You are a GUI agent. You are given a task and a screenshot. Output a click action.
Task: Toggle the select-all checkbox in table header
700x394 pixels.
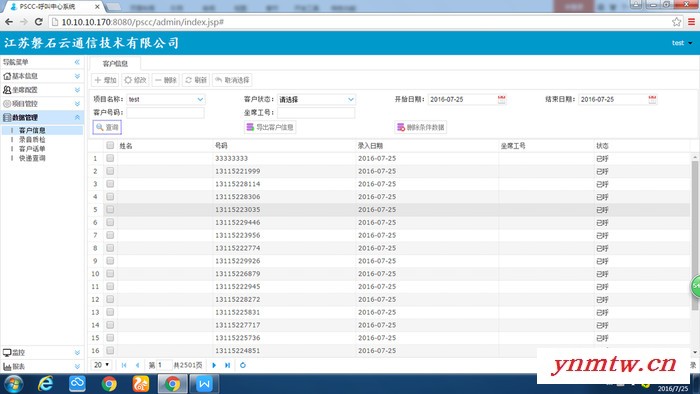[x=110, y=145]
